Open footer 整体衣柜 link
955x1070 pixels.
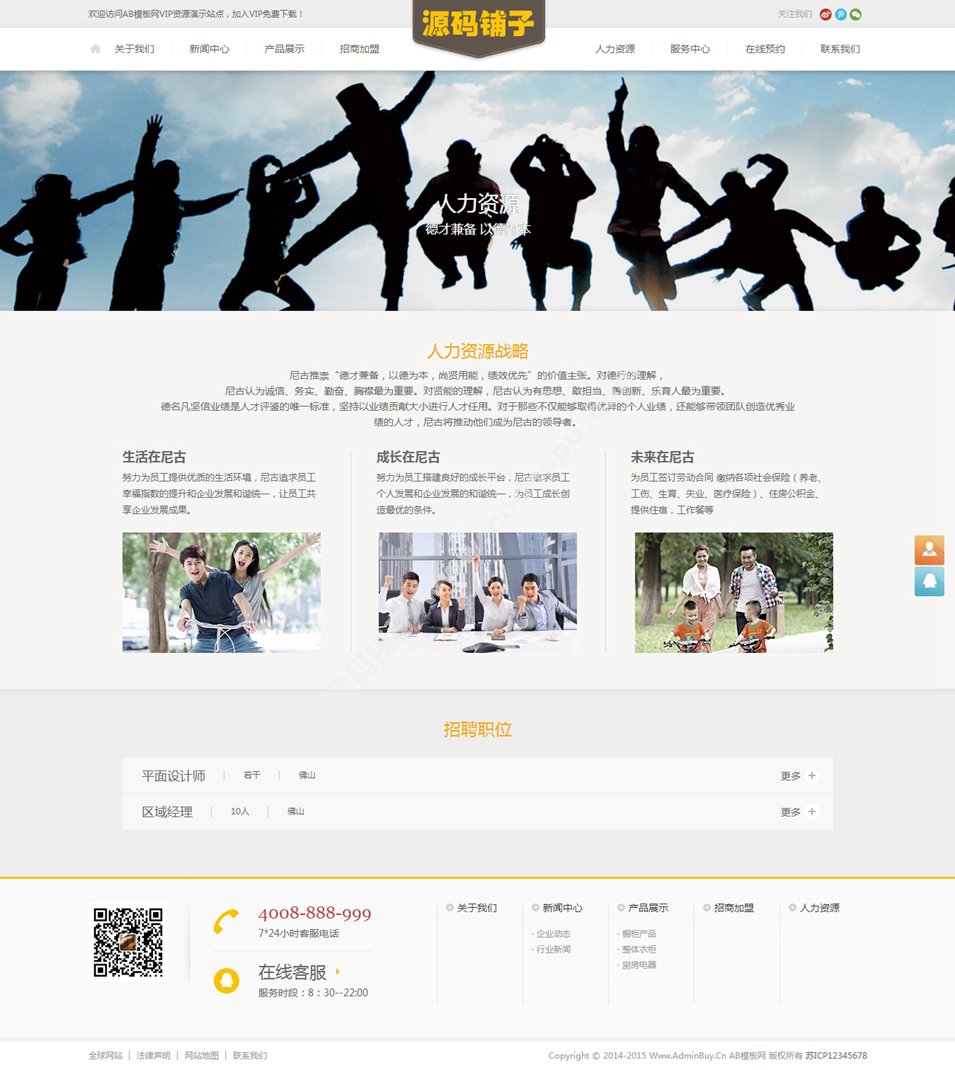[639, 950]
